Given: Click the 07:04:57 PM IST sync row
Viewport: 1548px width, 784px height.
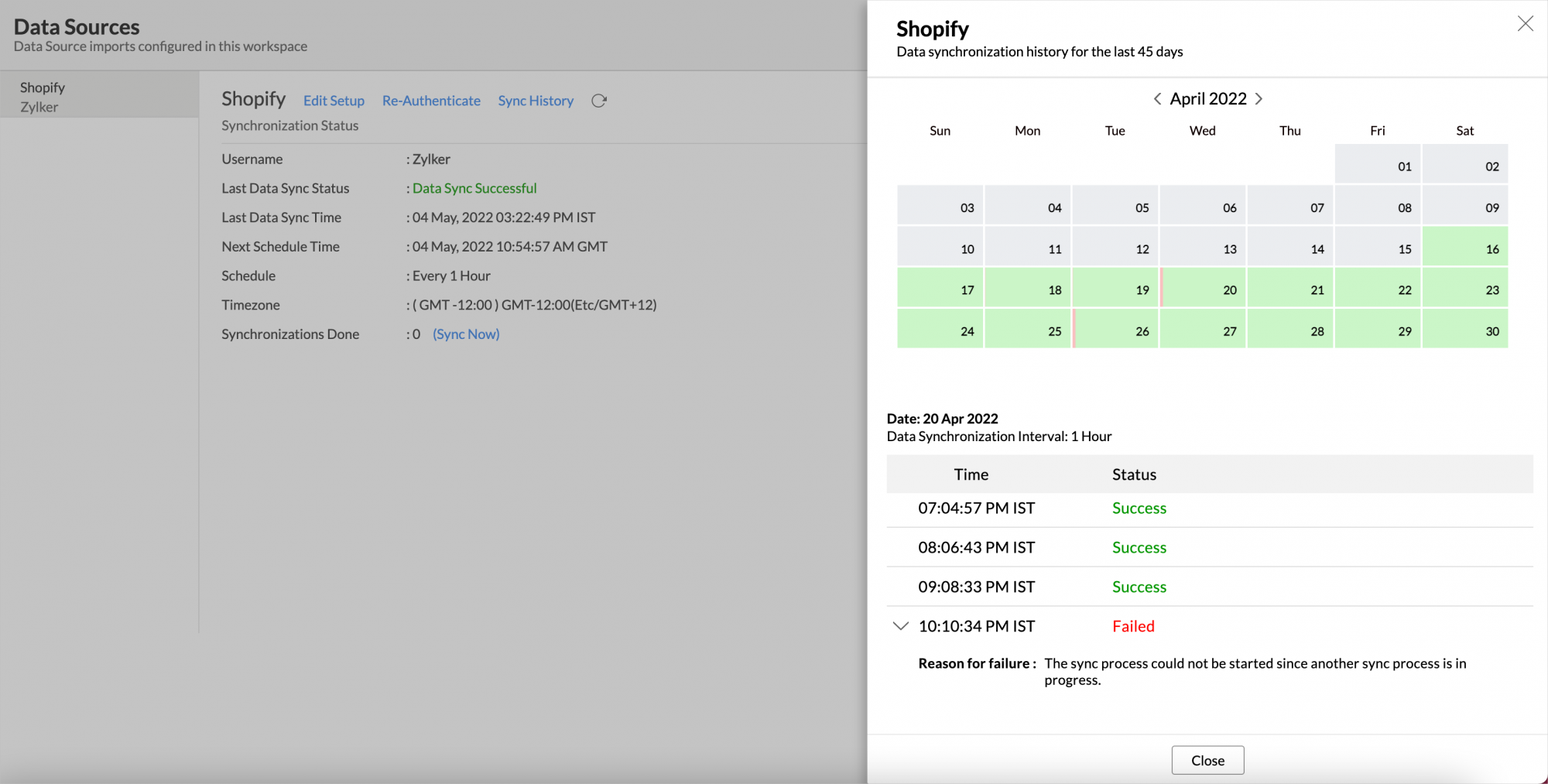Looking at the screenshot, I should (1210, 508).
